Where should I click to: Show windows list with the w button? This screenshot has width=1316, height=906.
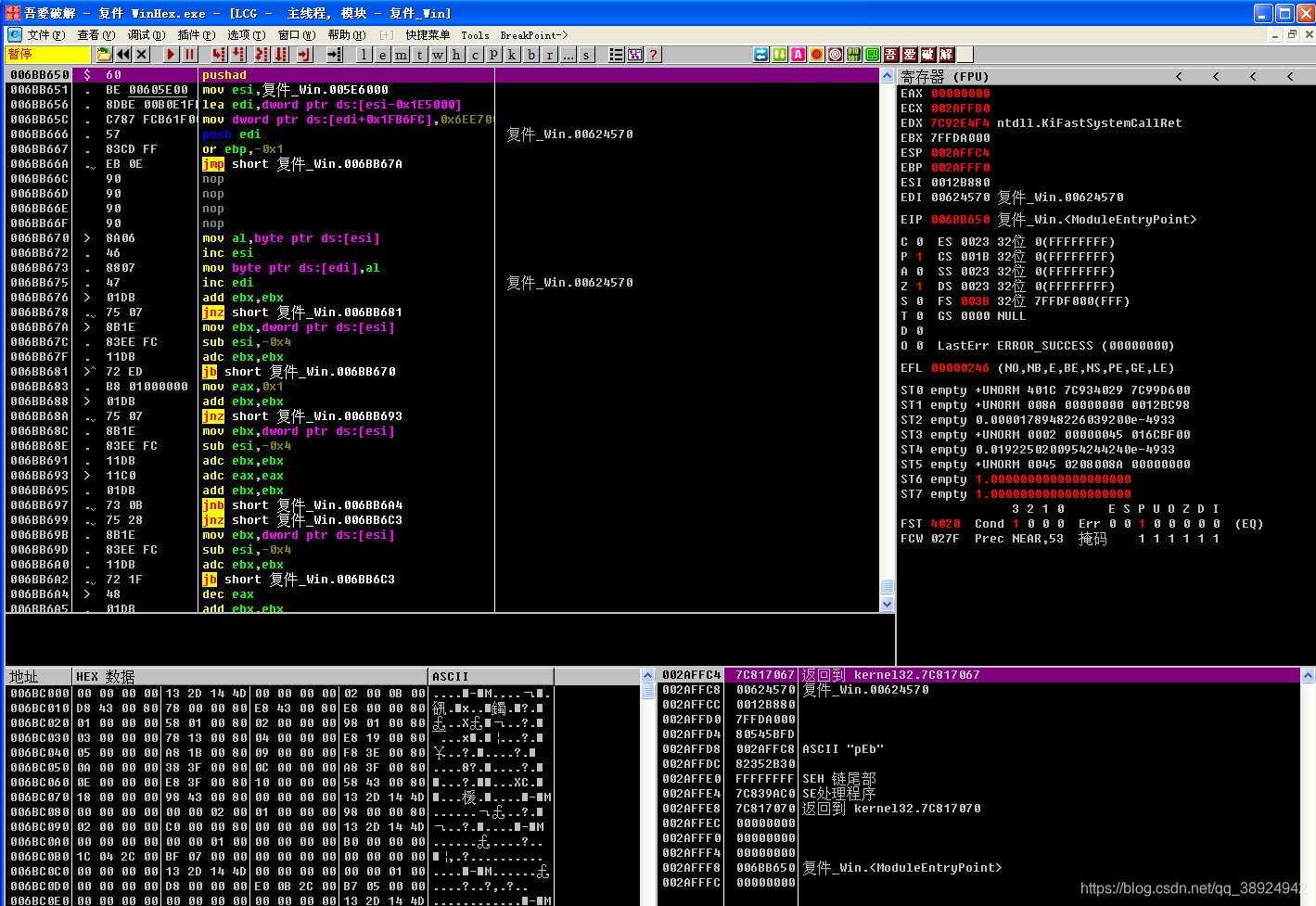(438, 55)
